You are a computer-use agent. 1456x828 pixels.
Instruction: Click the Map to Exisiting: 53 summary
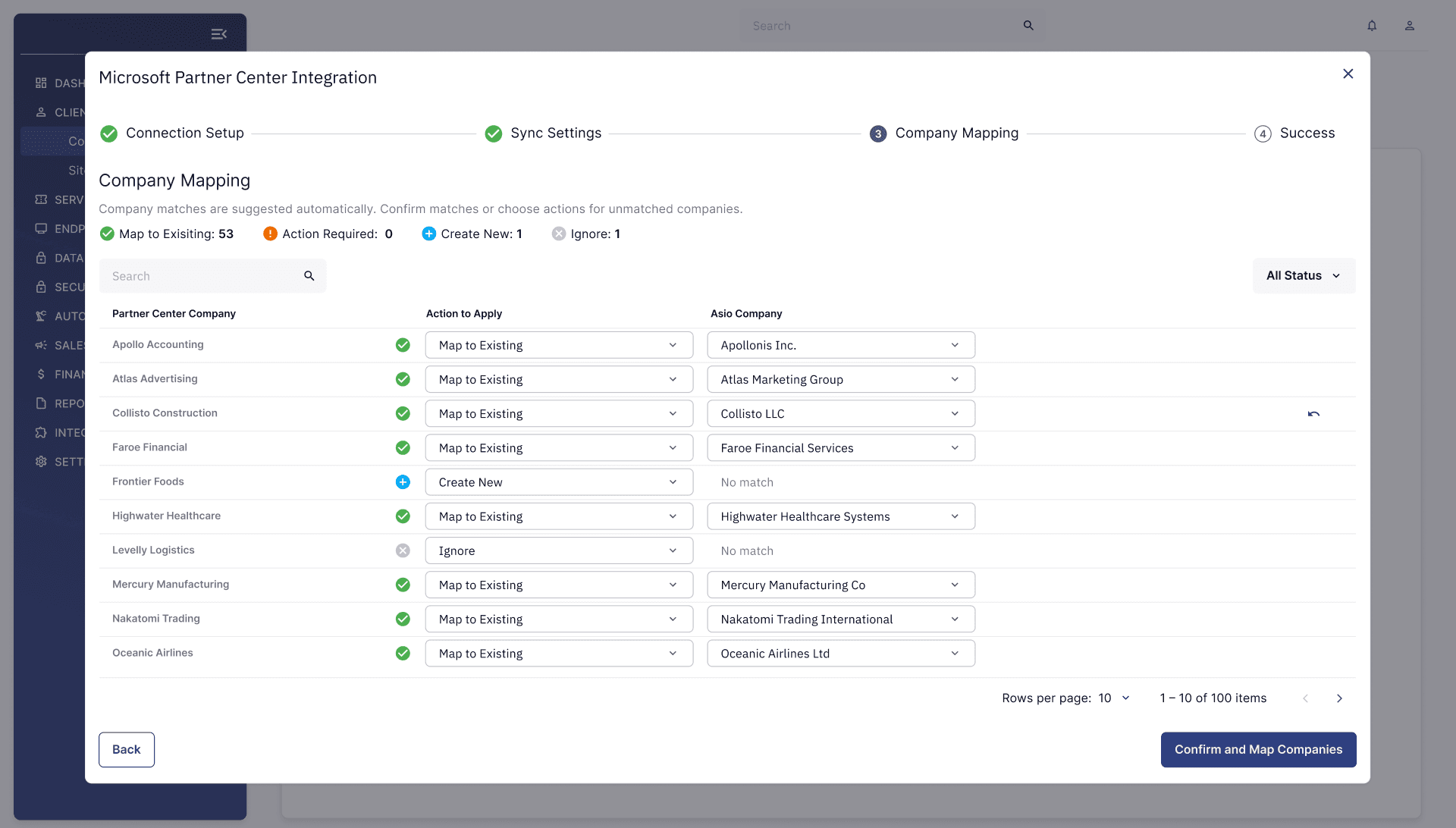click(167, 234)
